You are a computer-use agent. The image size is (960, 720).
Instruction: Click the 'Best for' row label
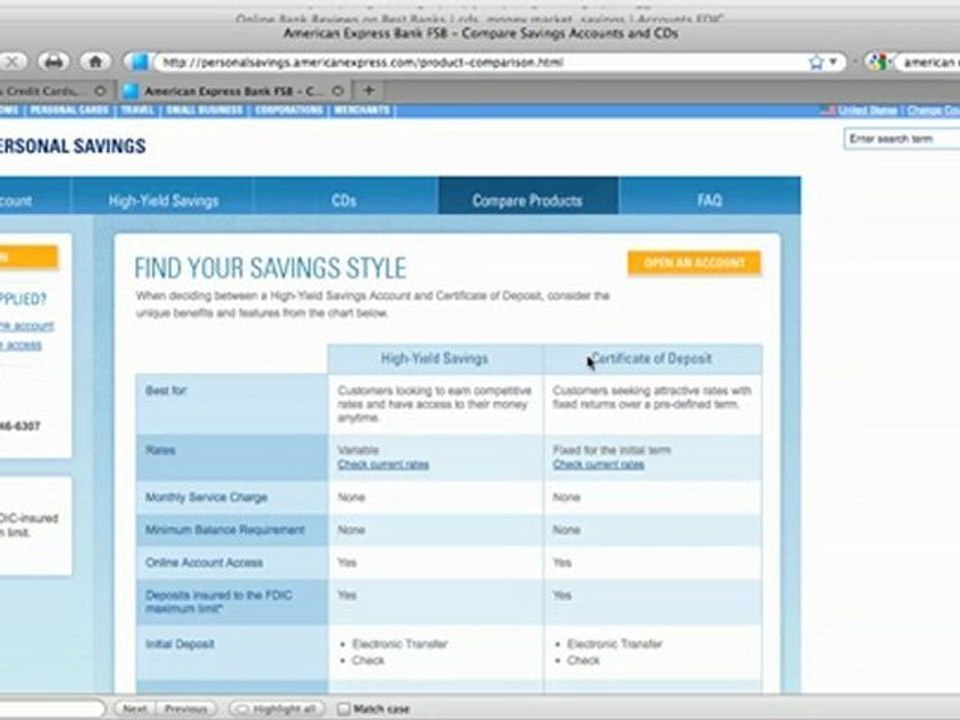(167, 391)
